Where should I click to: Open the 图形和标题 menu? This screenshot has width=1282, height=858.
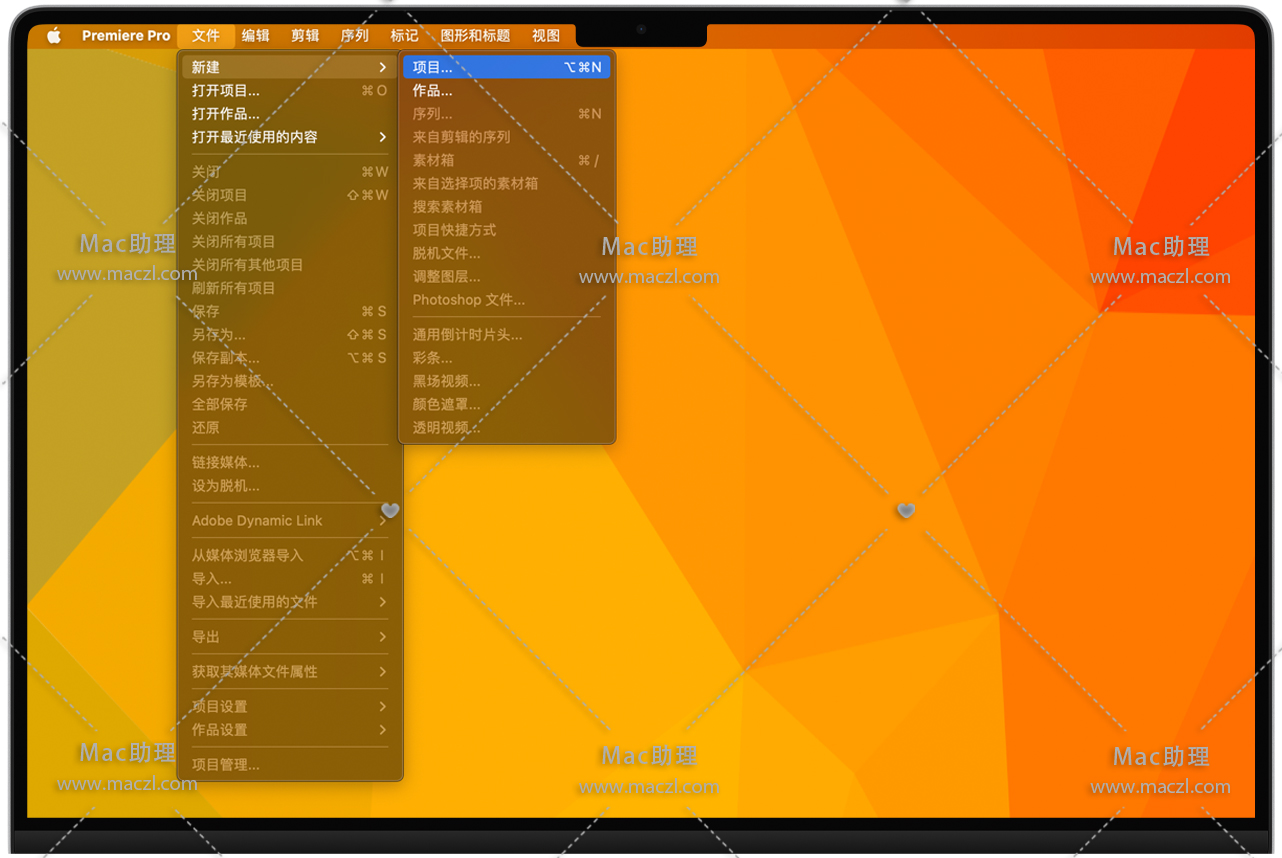coord(475,36)
